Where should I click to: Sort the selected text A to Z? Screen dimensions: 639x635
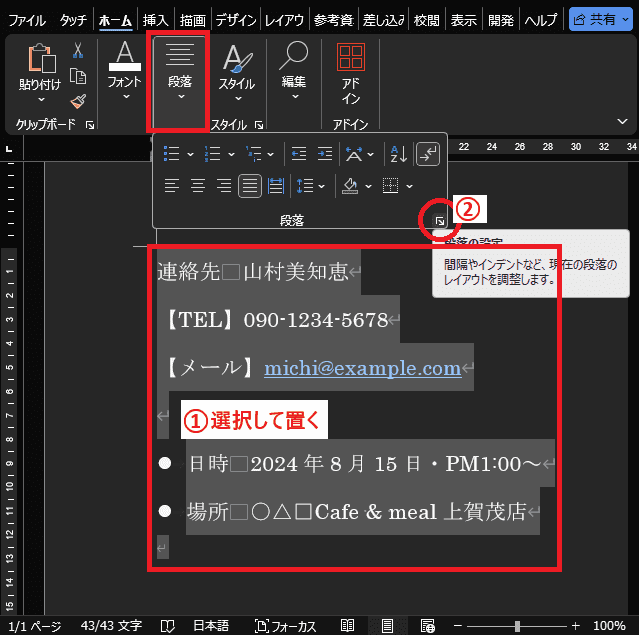(397, 153)
